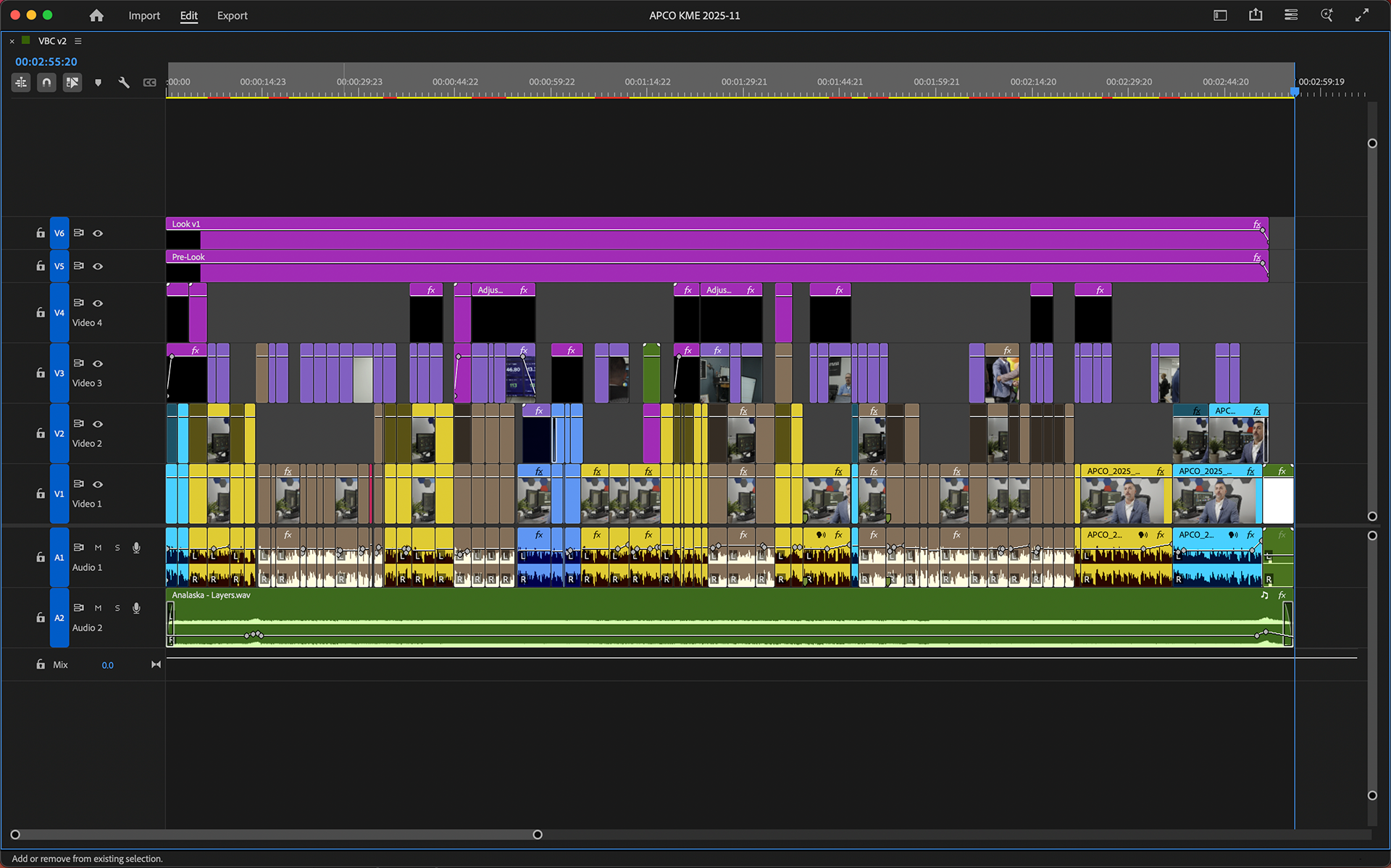Open the VBC v2 sequence panel menu

tap(78, 41)
